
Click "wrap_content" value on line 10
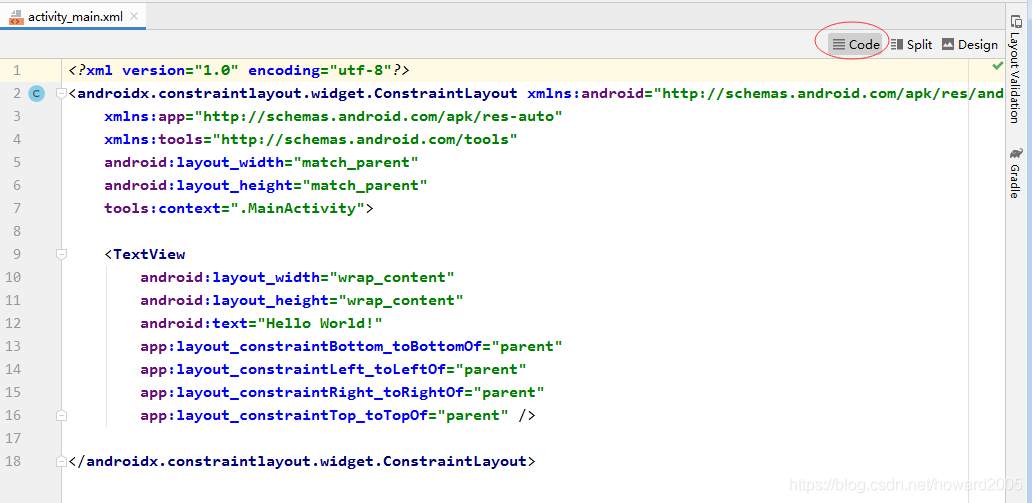393,277
